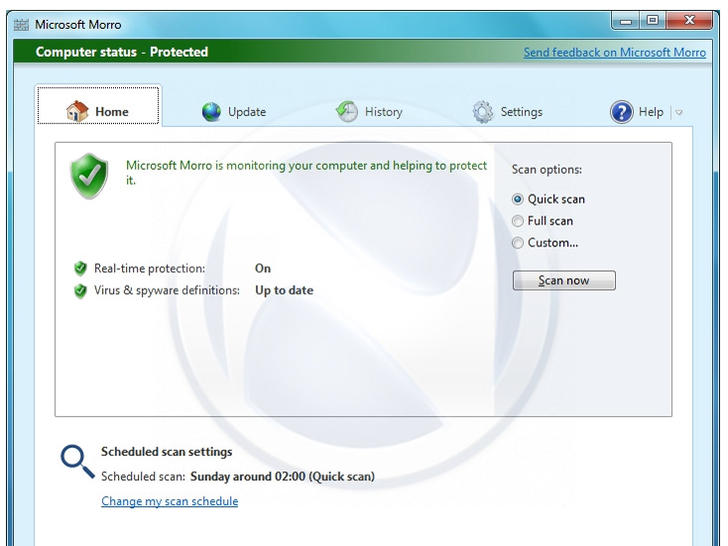Image resolution: width=728 pixels, height=546 pixels.
Task: Open the Settings tab
Action: click(x=507, y=112)
